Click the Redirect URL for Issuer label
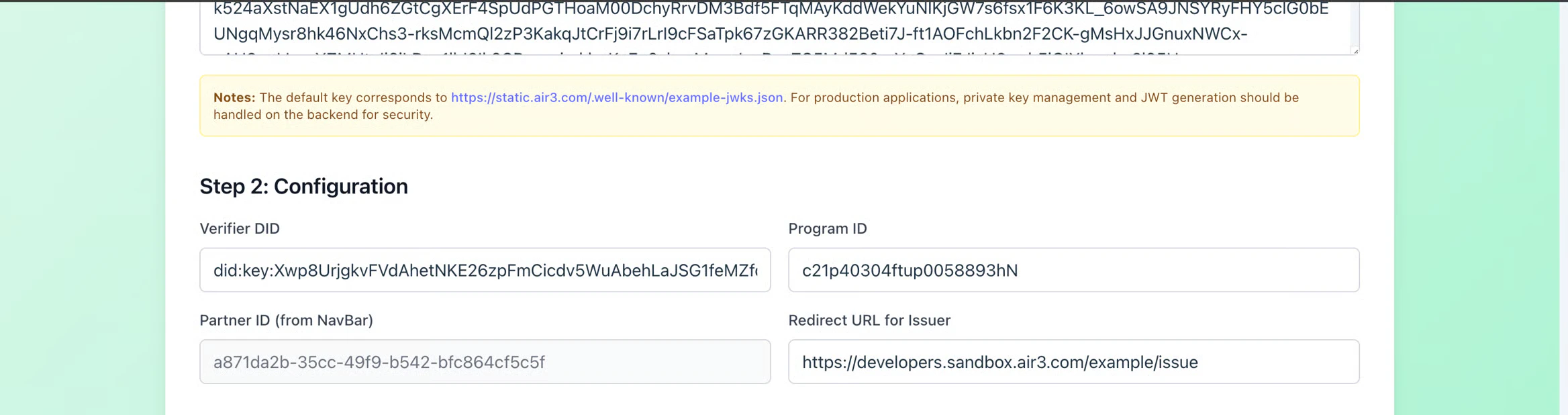This screenshot has width=1568, height=415. click(869, 320)
